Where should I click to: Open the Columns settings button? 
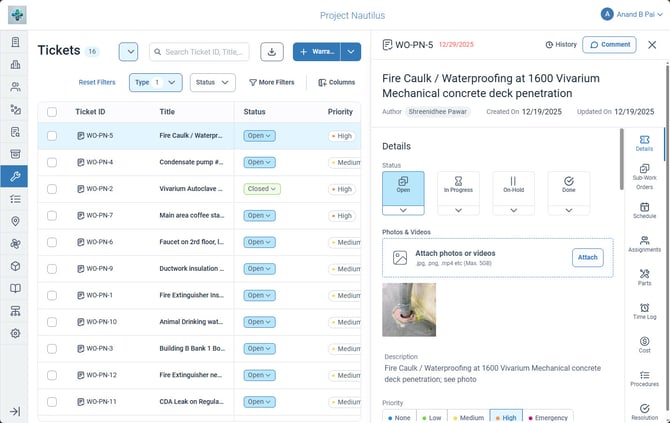pos(336,82)
